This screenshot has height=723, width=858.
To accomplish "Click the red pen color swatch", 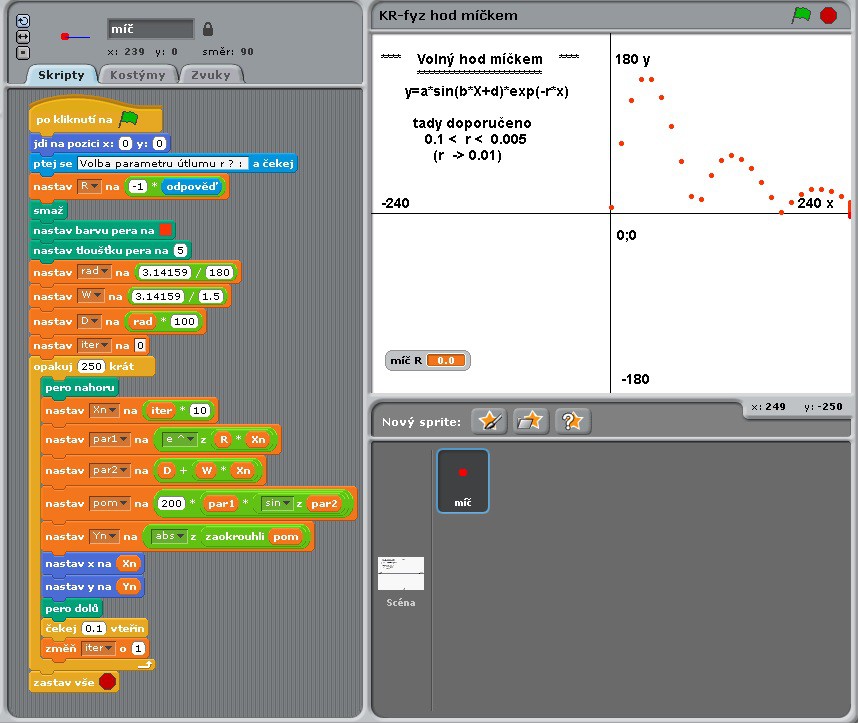I will tap(166, 230).
